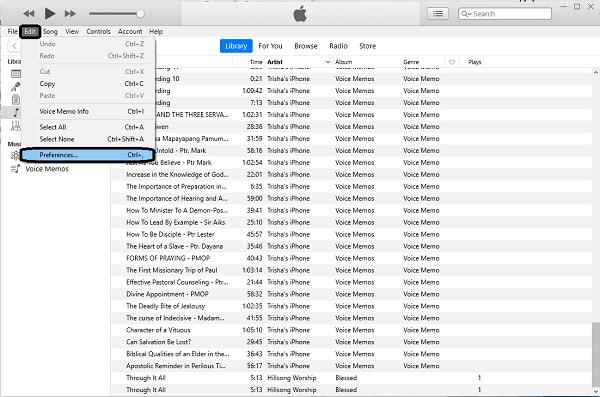Choose Select All in Edit menu

coord(88,127)
